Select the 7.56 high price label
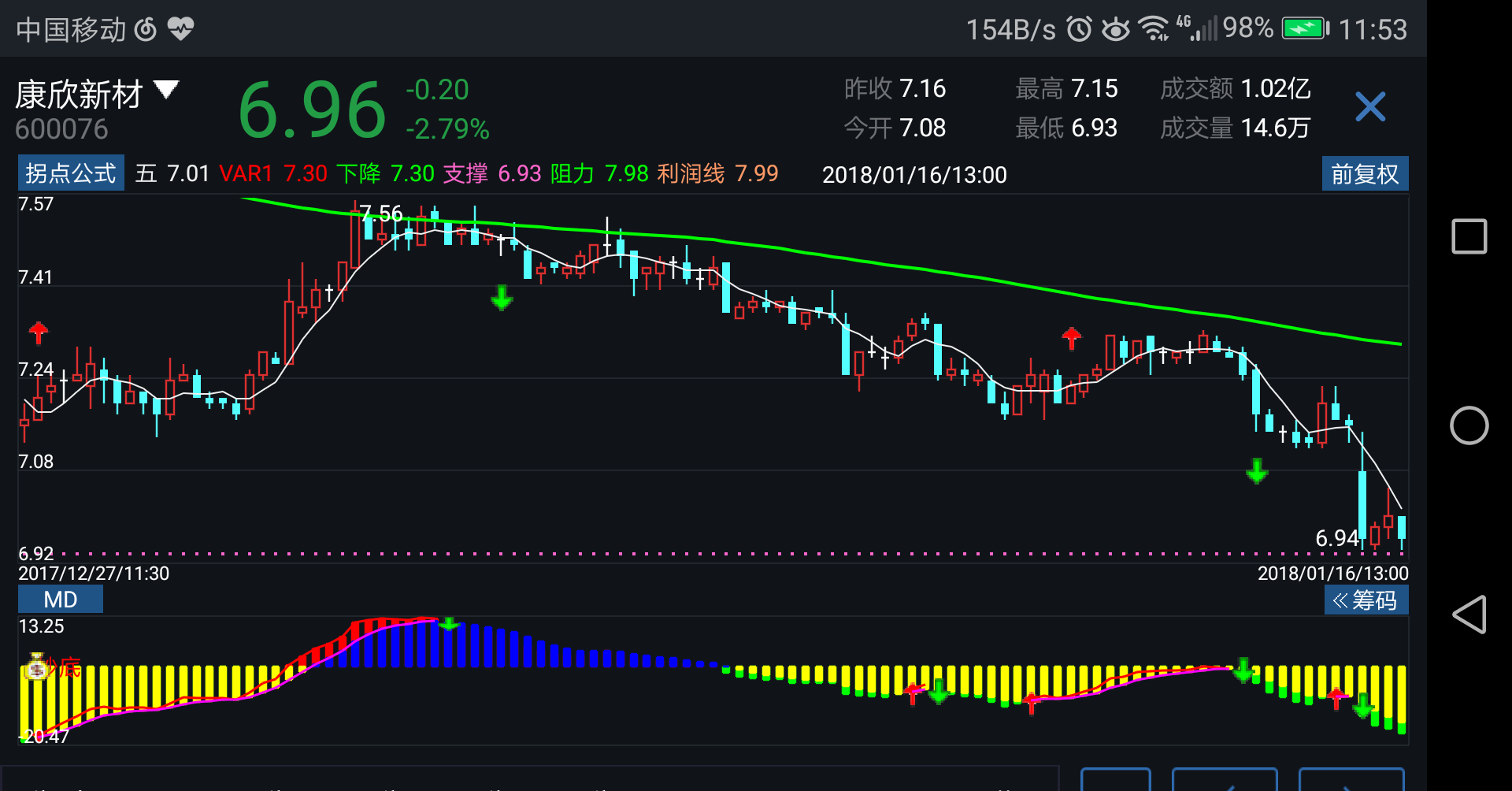The height and width of the screenshot is (791, 1512). pos(381,214)
